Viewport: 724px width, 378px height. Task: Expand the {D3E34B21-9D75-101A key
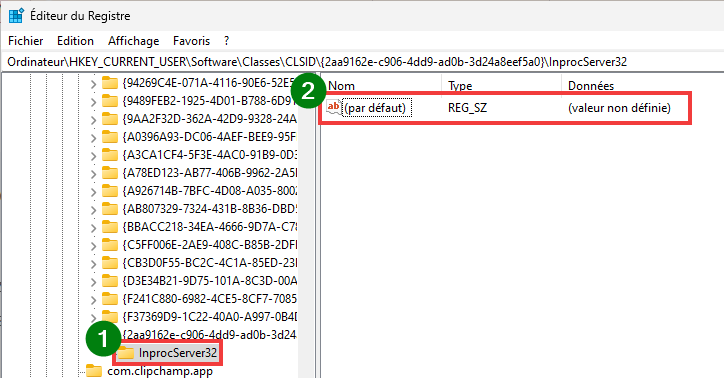click(93, 282)
